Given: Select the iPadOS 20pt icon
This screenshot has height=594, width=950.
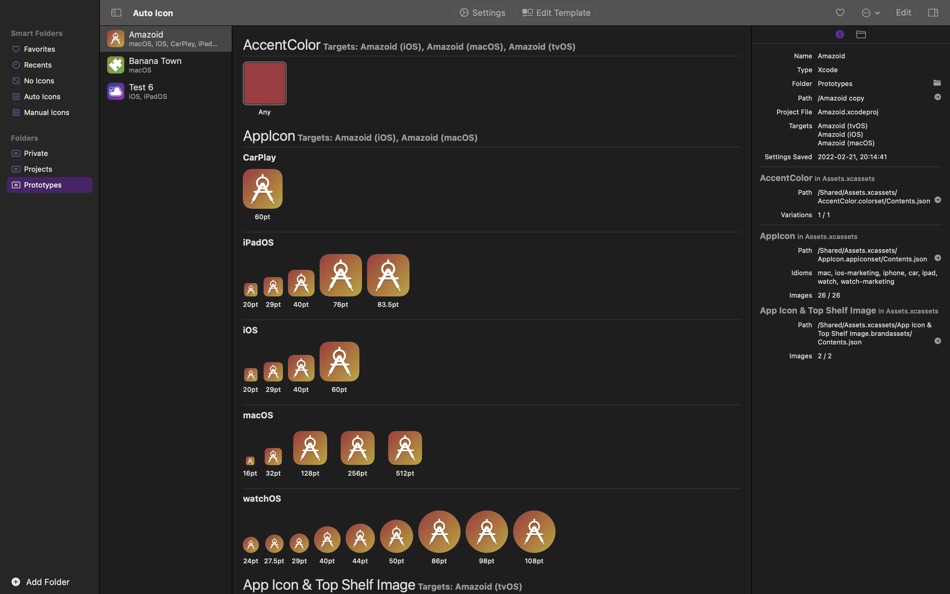Looking at the screenshot, I should click(250, 290).
